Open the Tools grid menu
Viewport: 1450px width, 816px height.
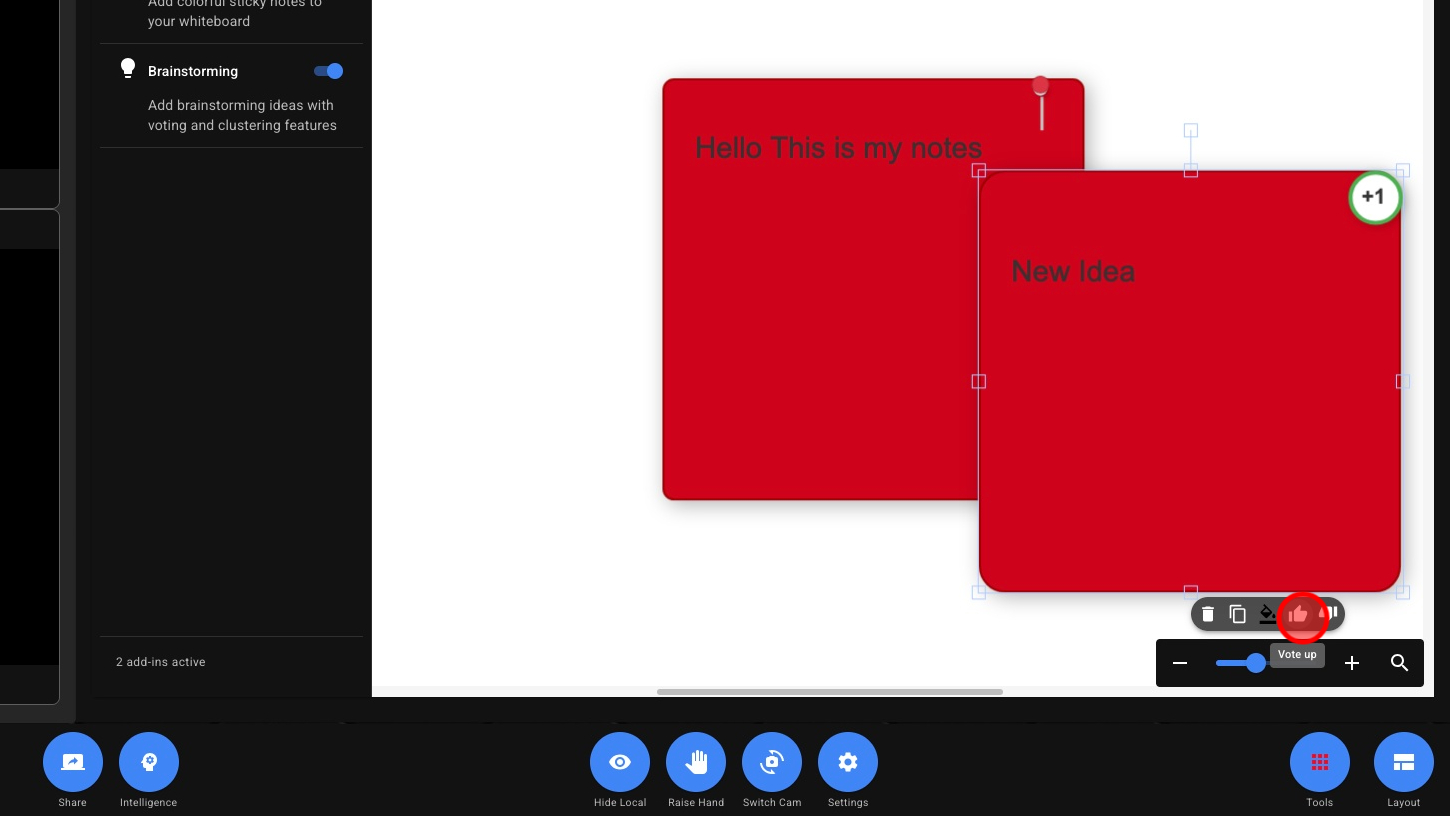click(1320, 762)
